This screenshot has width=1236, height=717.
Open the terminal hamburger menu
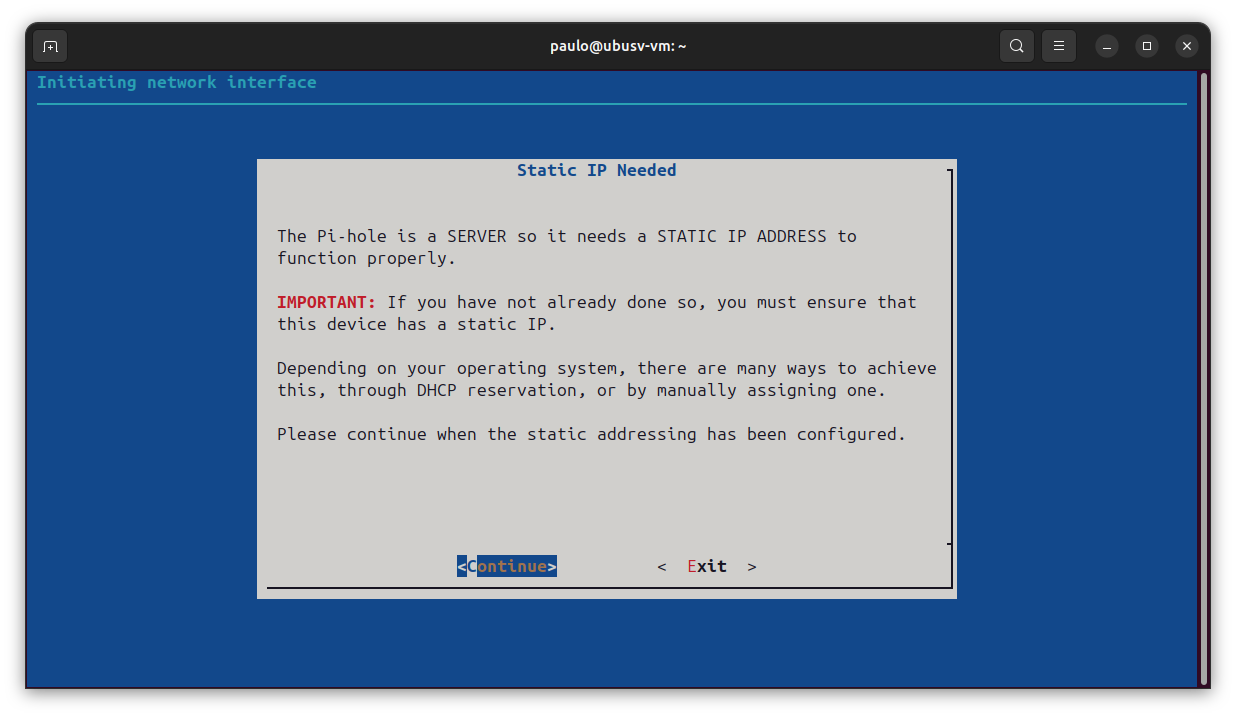click(1058, 45)
